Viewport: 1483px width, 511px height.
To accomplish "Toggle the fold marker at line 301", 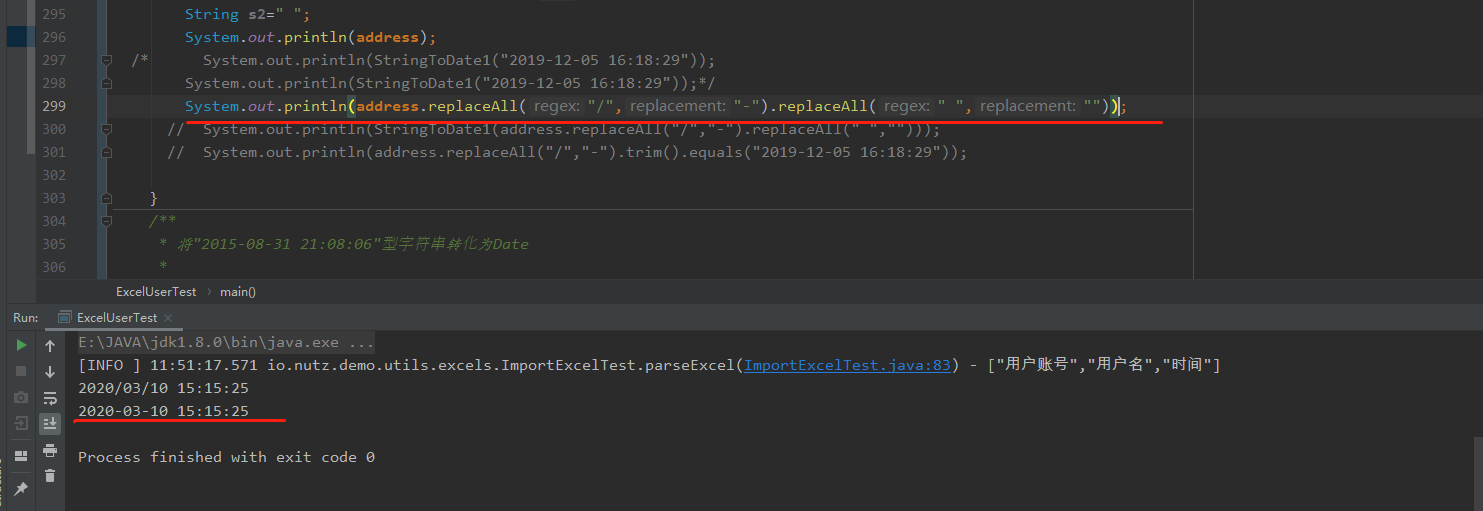I will (106, 152).
